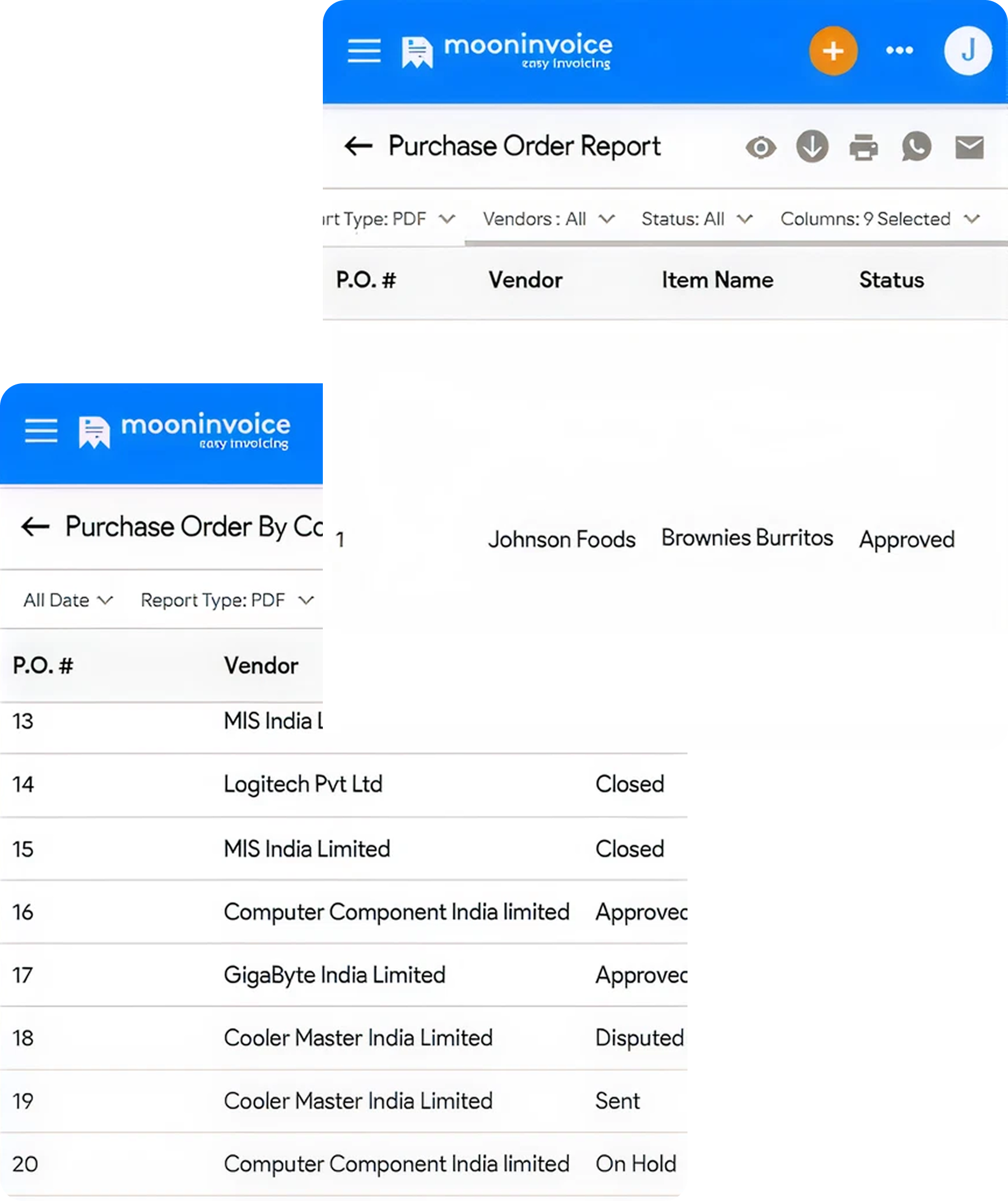The height and width of the screenshot is (1201, 1008).
Task: Share report via WhatsApp icon
Action: pos(916,148)
